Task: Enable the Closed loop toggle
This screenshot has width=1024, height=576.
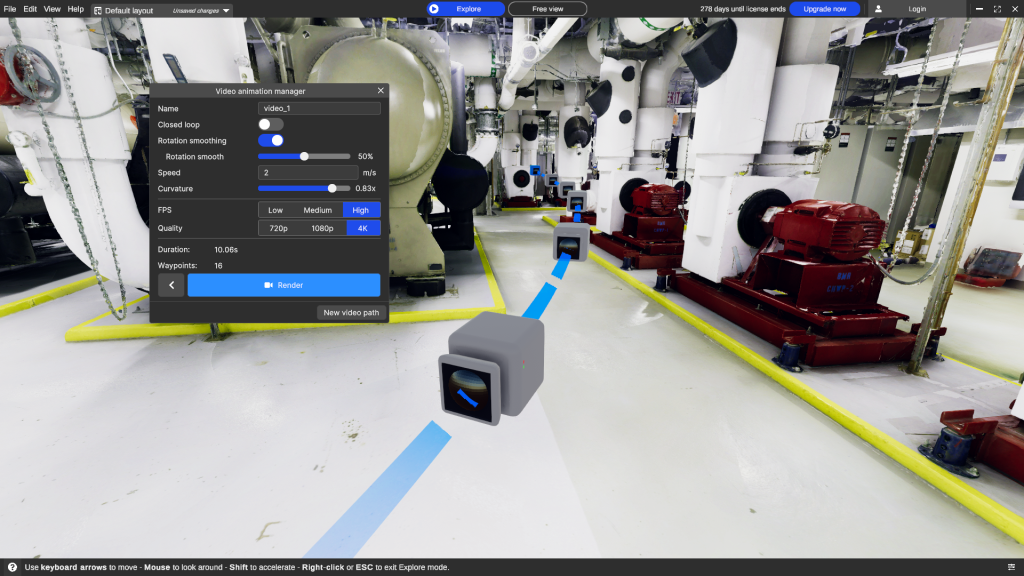Action: [270, 125]
